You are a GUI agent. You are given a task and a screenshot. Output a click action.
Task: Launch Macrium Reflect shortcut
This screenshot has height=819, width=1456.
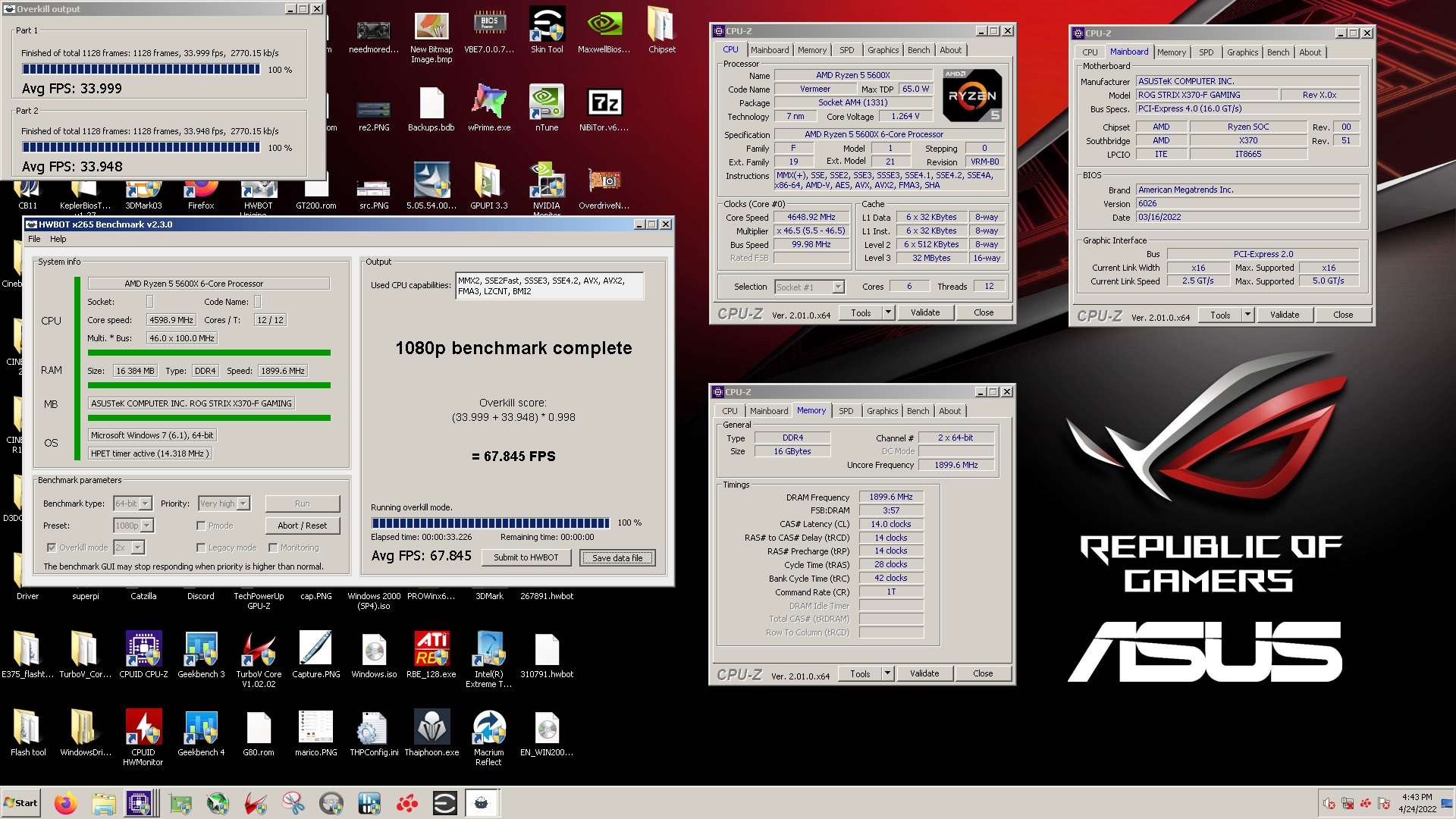[x=489, y=738]
